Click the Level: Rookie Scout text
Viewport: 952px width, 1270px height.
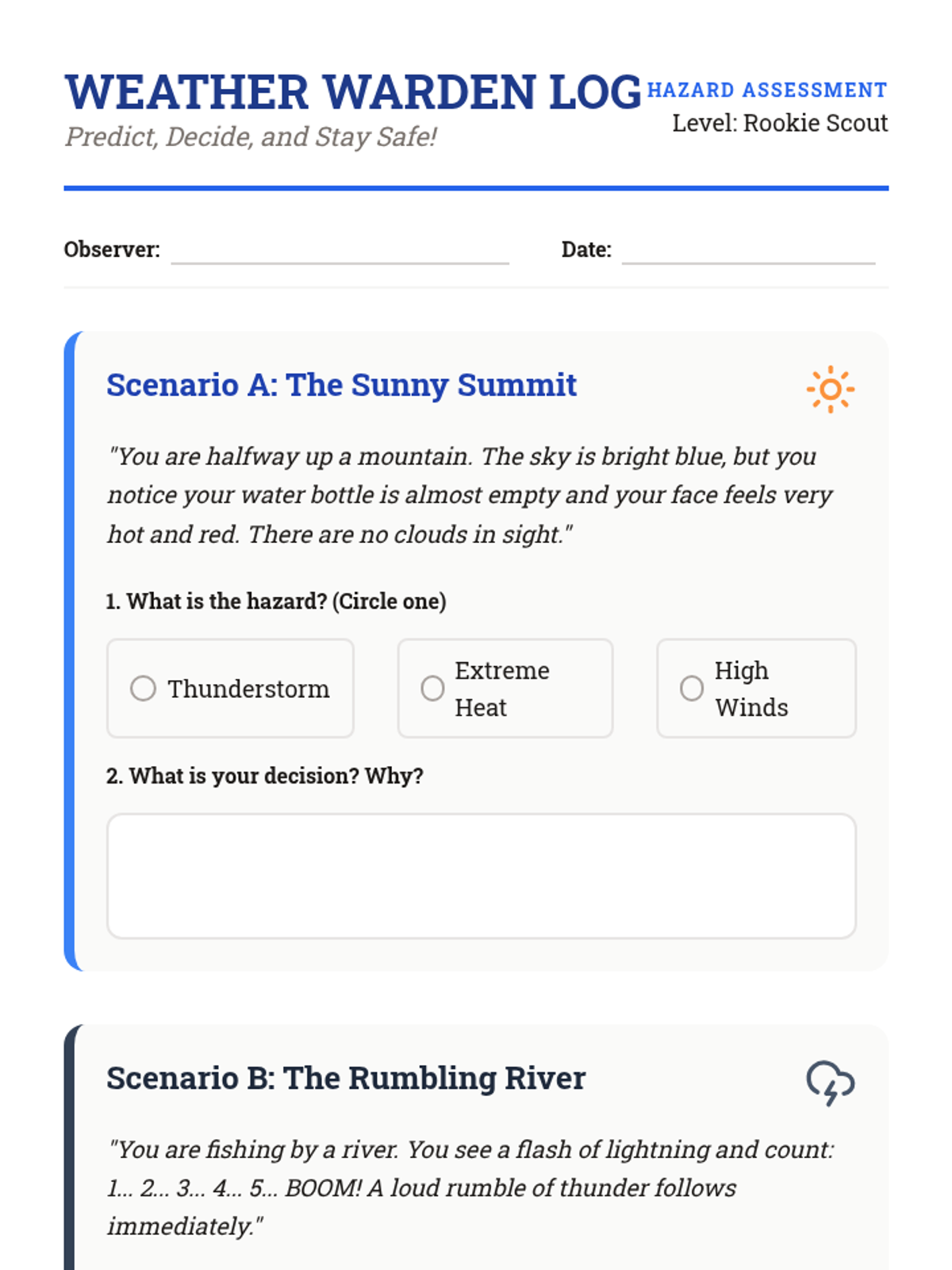[x=779, y=123]
